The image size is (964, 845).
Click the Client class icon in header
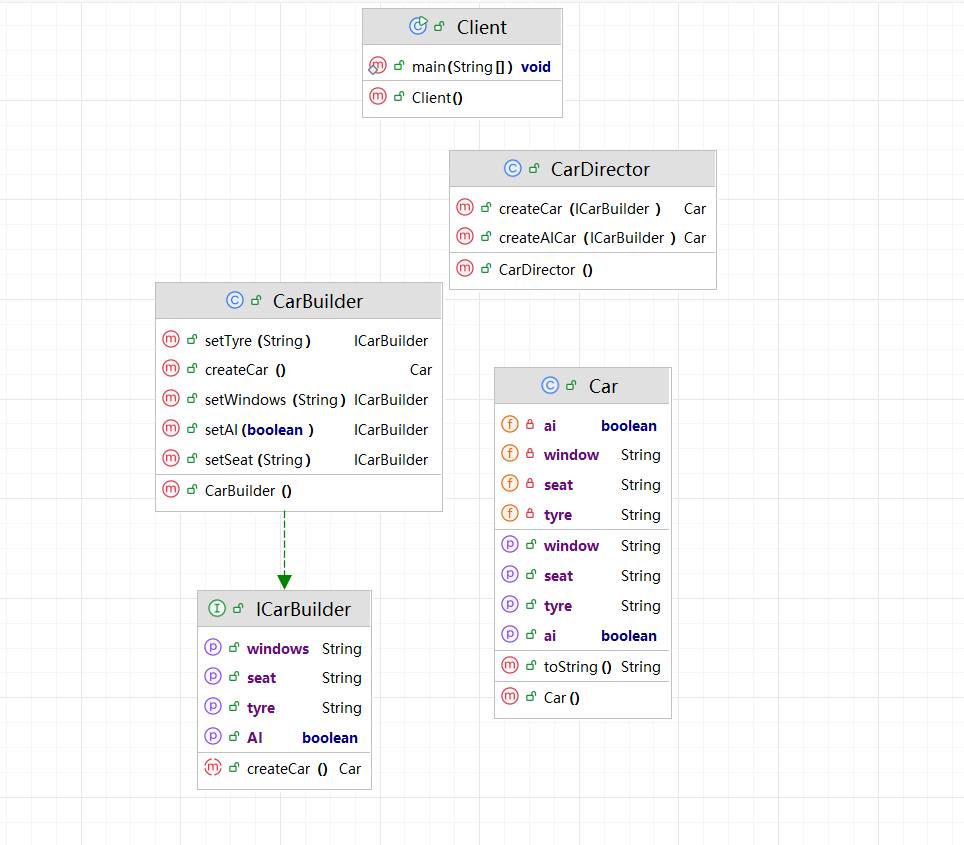pos(418,27)
